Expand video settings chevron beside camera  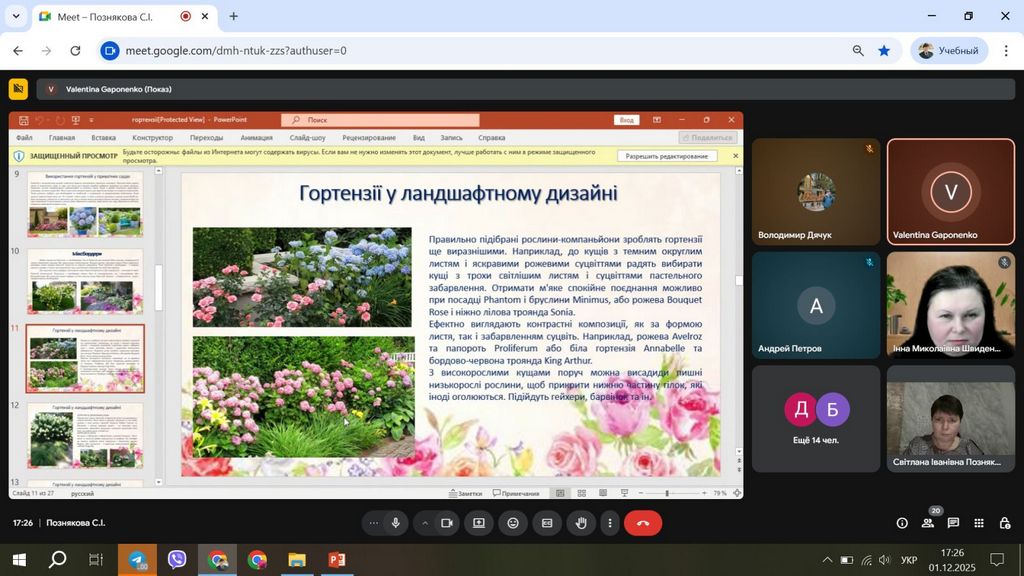click(425, 523)
